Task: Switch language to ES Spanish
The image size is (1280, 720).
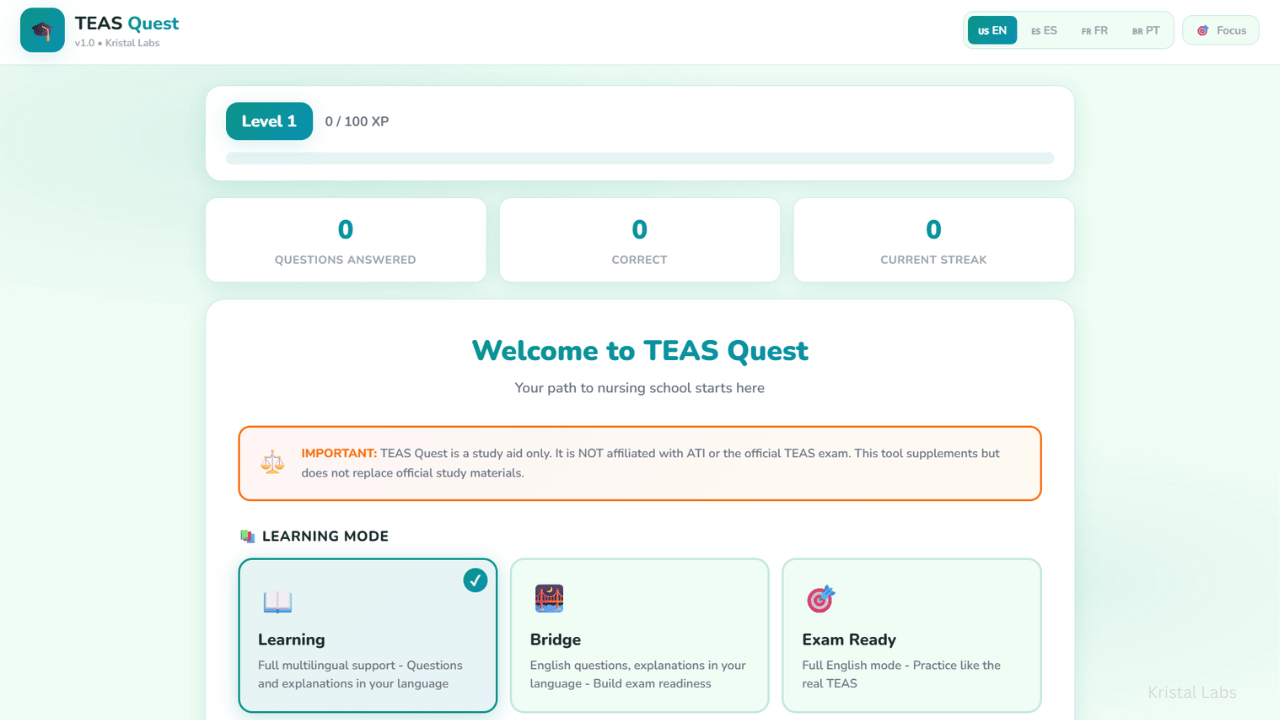Action: tap(1044, 31)
